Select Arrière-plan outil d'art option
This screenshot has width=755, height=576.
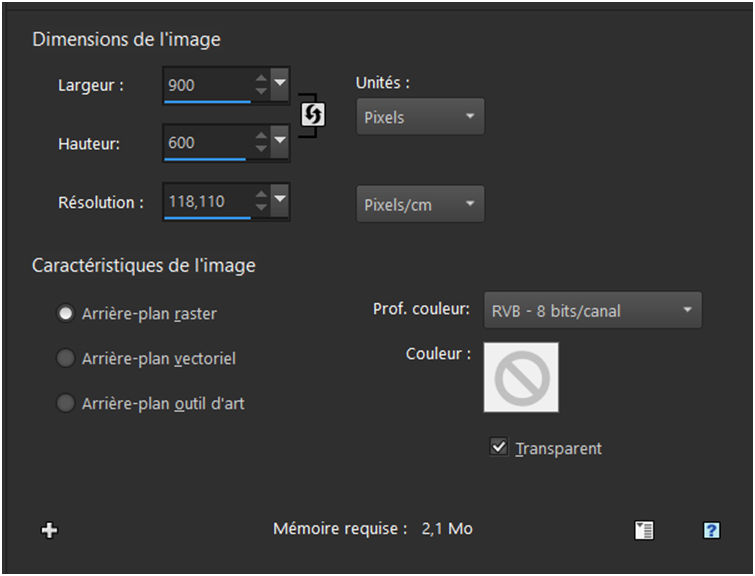pyautogui.click(x=66, y=404)
